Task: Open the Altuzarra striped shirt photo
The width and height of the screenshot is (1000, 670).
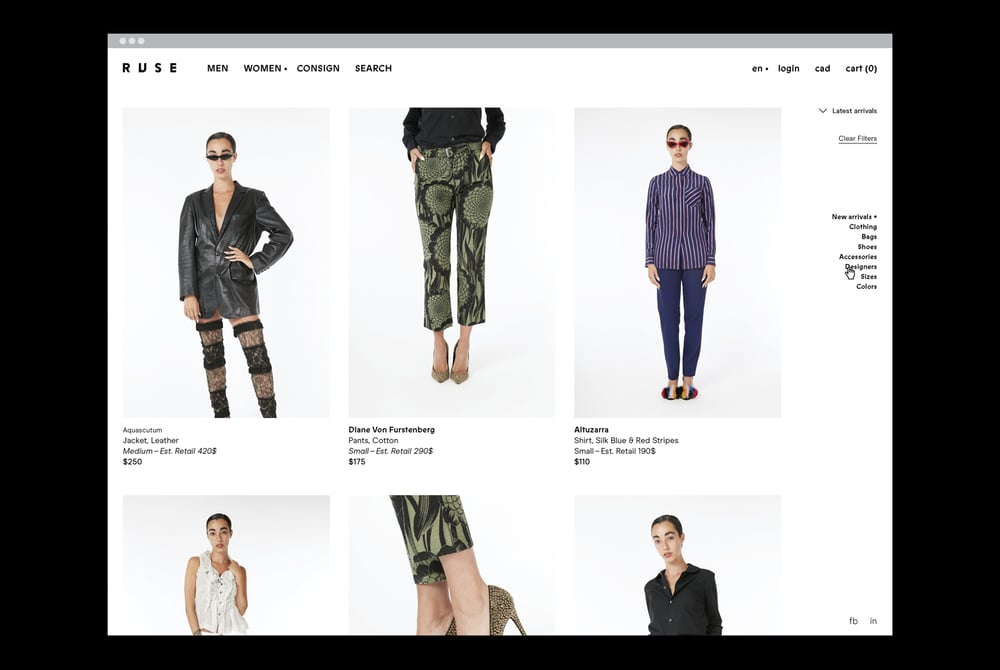Action: (x=677, y=263)
